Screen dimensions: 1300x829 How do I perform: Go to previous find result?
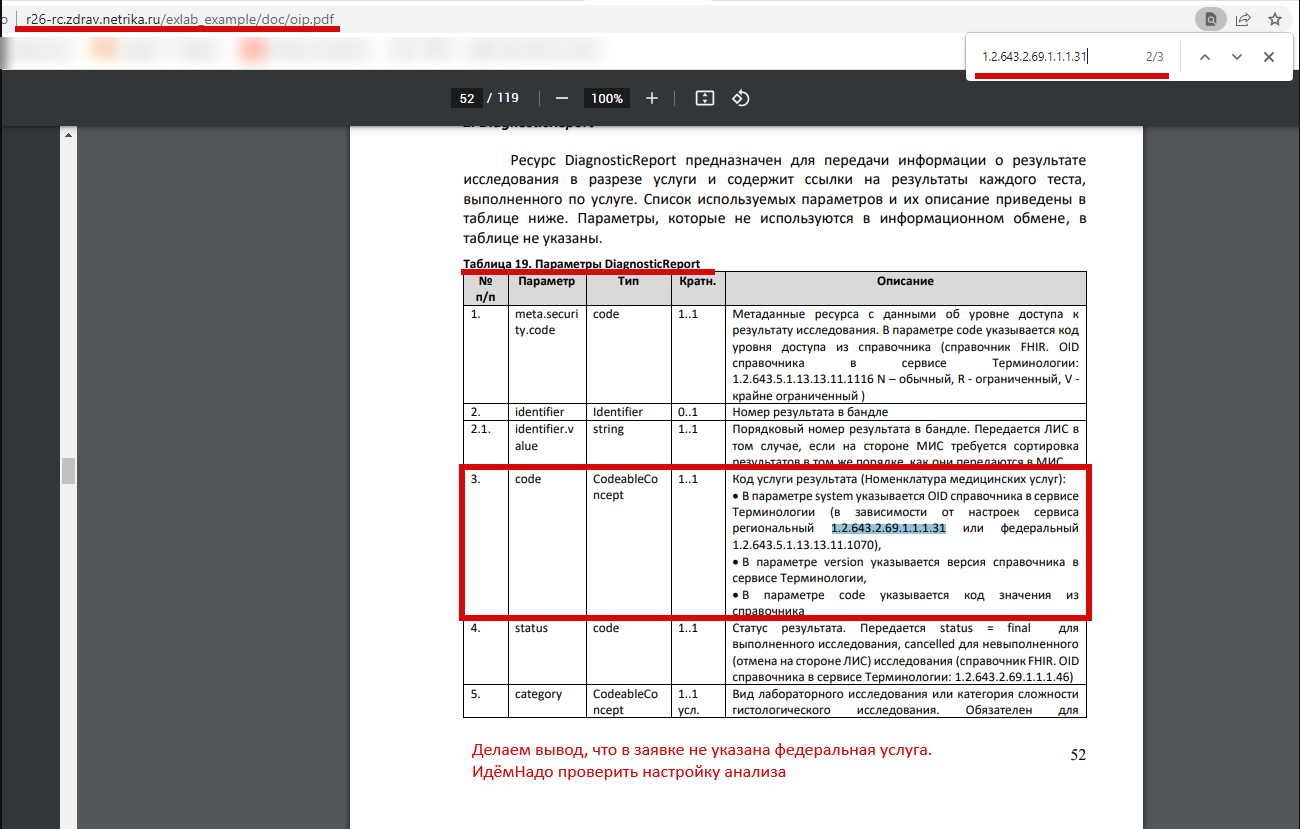coord(1205,57)
